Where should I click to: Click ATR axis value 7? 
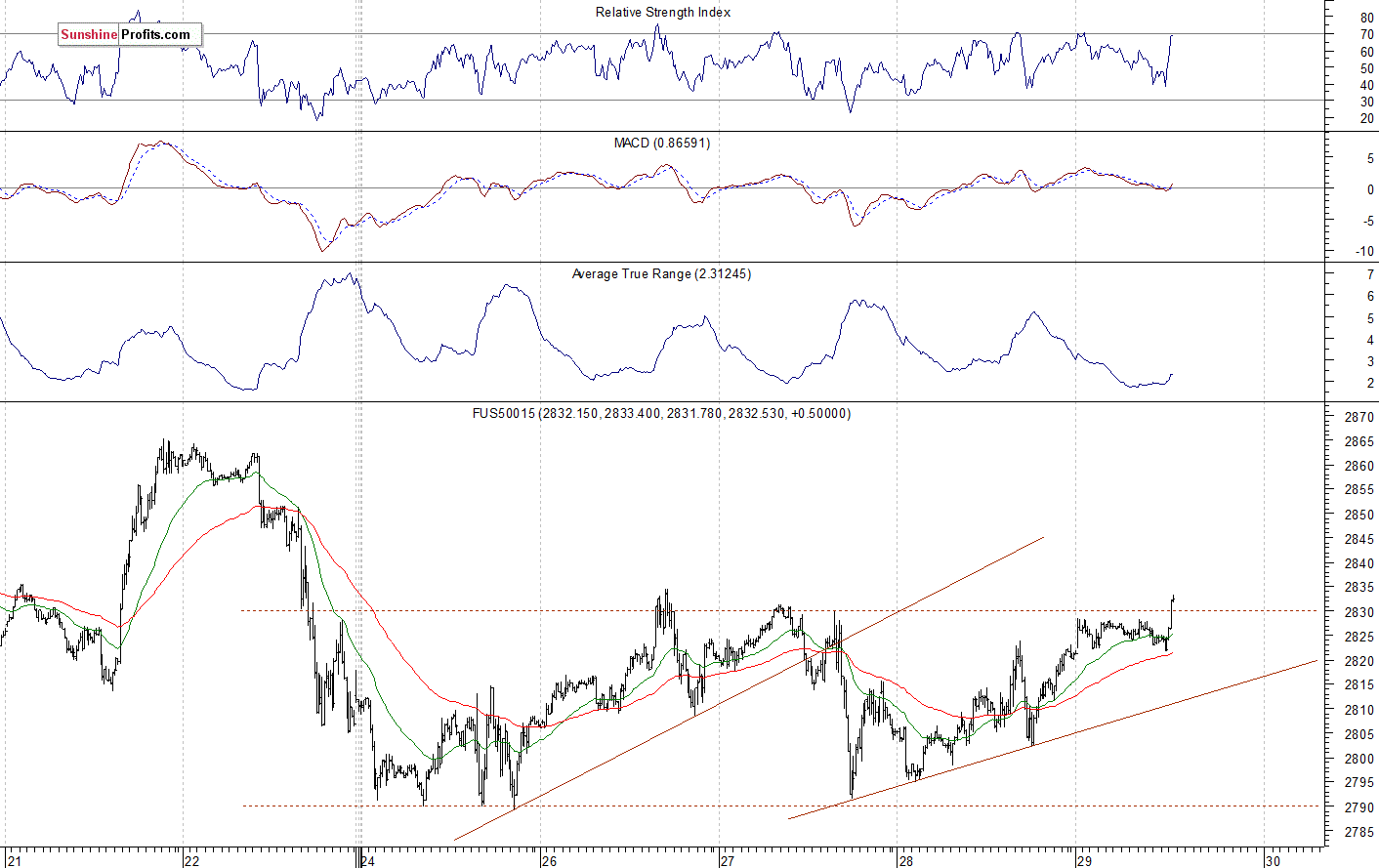click(x=1370, y=275)
